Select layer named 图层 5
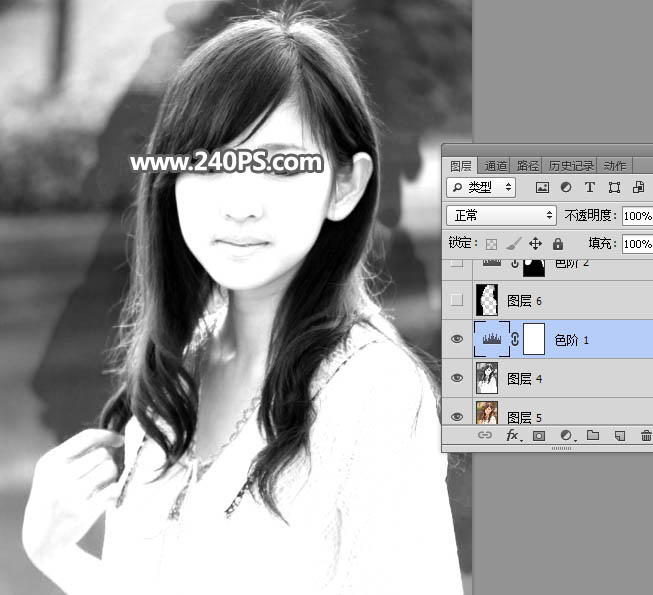 tap(524, 417)
